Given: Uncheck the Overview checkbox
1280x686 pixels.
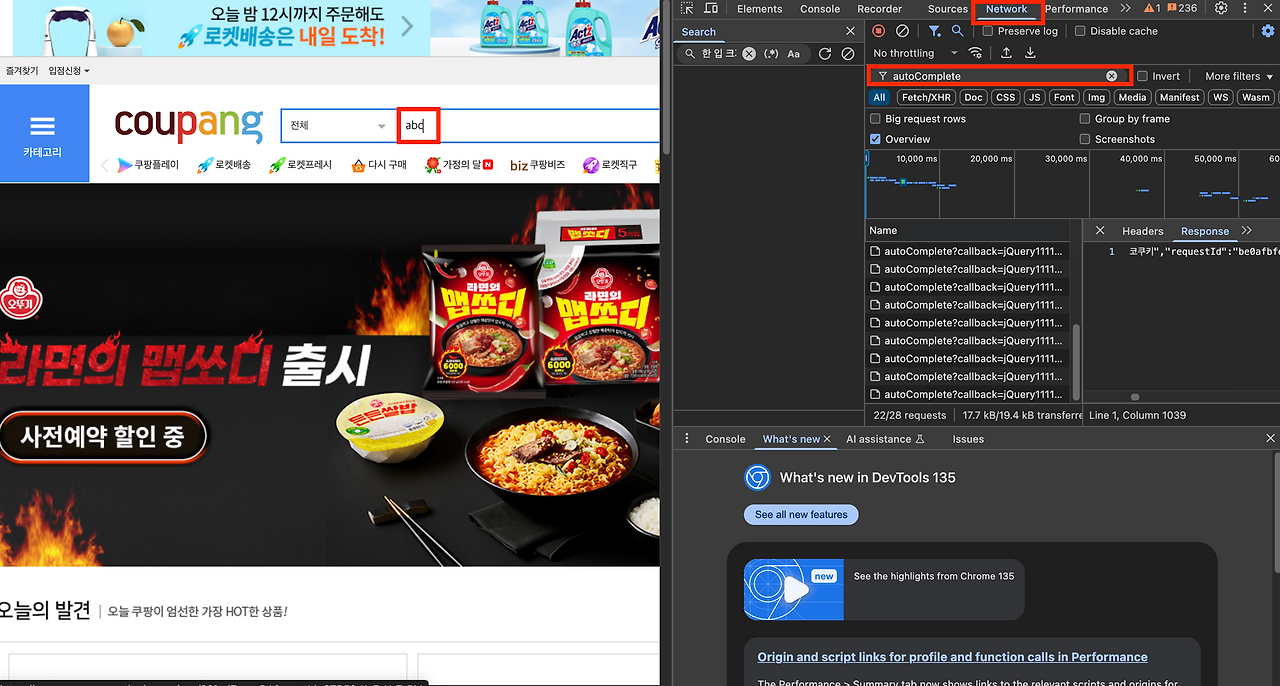Looking at the screenshot, I should coord(875,139).
